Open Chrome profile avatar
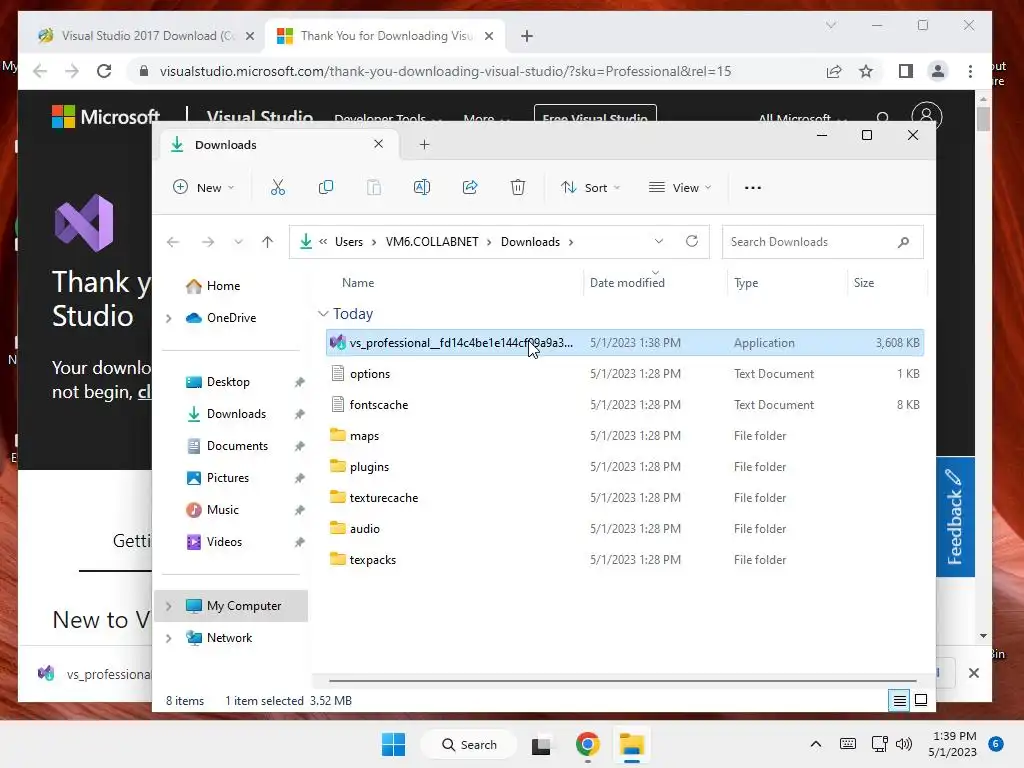Viewport: 1024px width, 768px height. coord(938,71)
